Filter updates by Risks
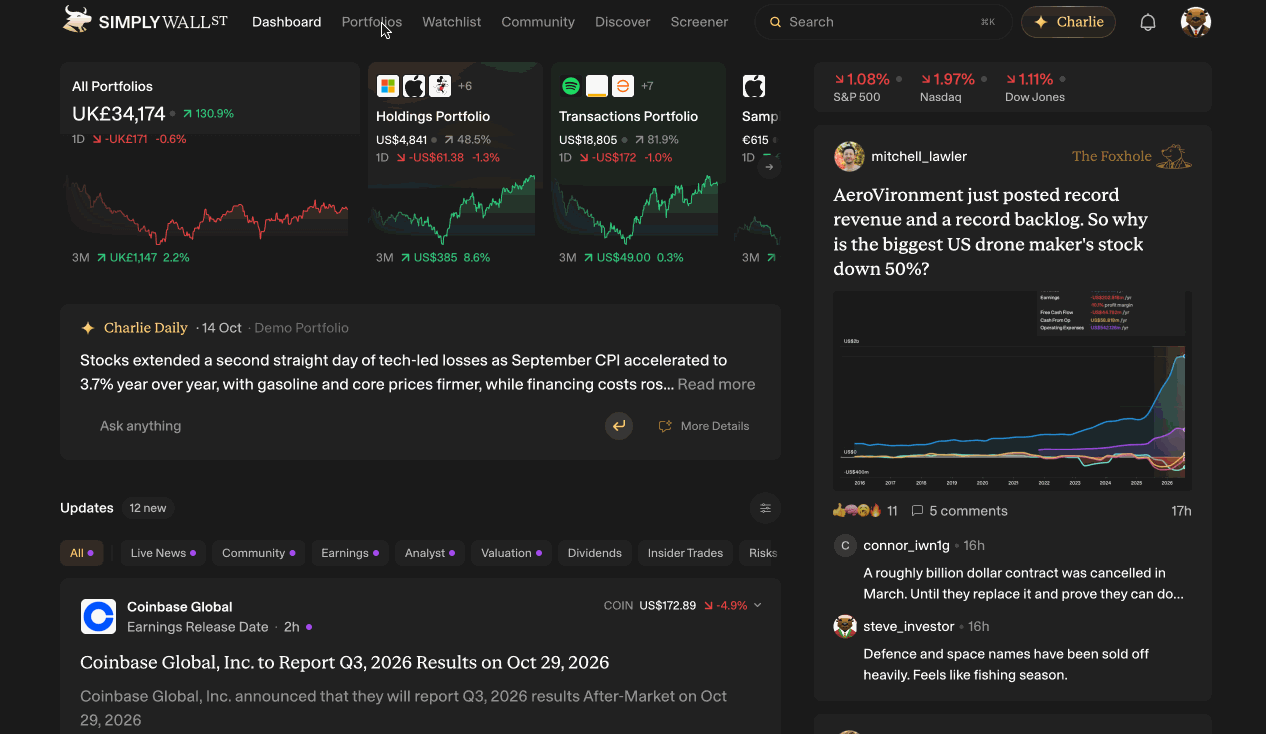The image size is (1266, 734). coord(761,553)
